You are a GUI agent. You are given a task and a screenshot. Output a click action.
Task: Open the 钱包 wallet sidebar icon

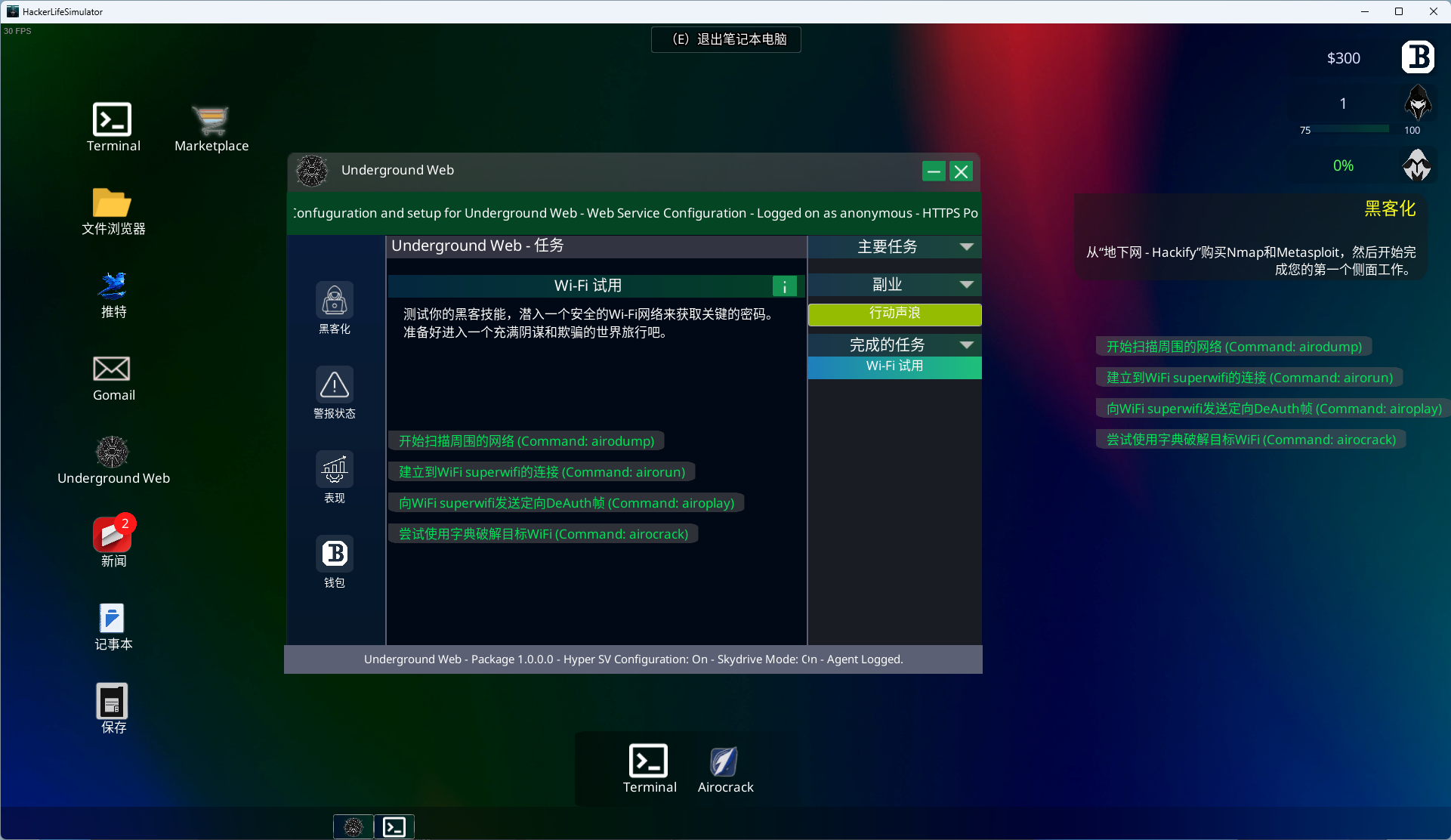click(335, 554)
